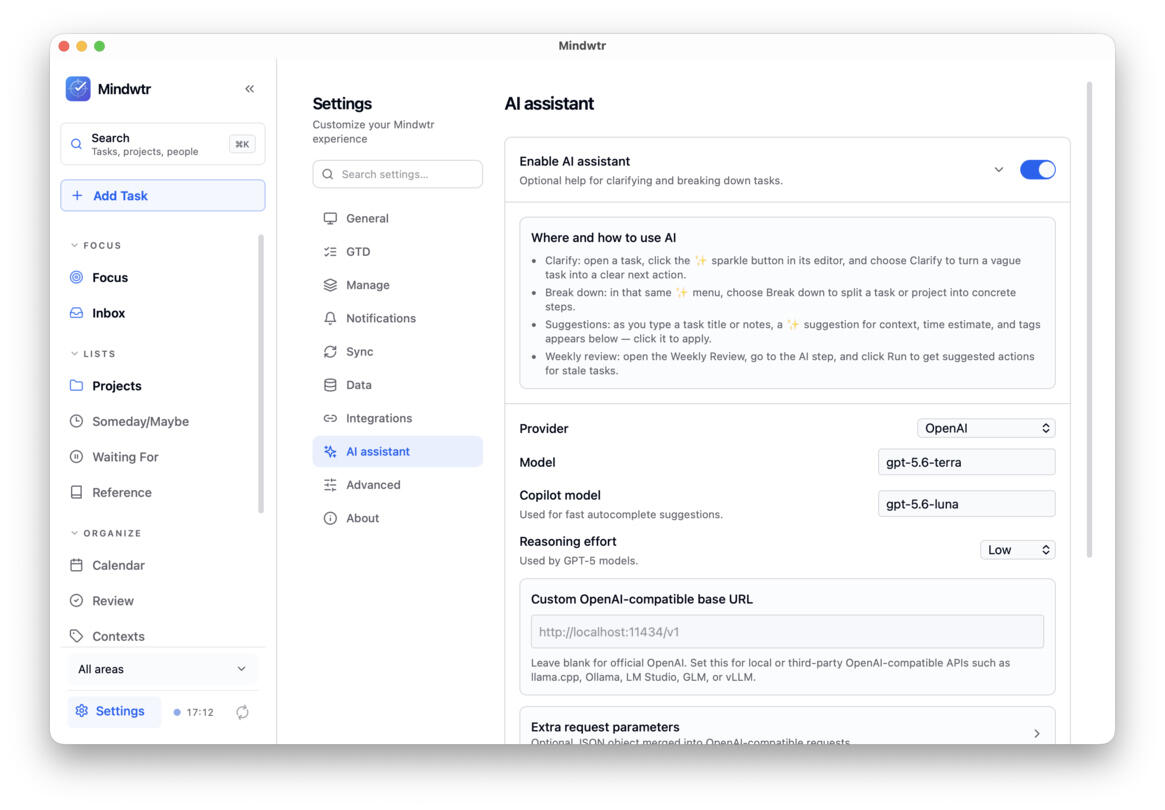Open the Inbox tray icon

[x=77, y=313]
